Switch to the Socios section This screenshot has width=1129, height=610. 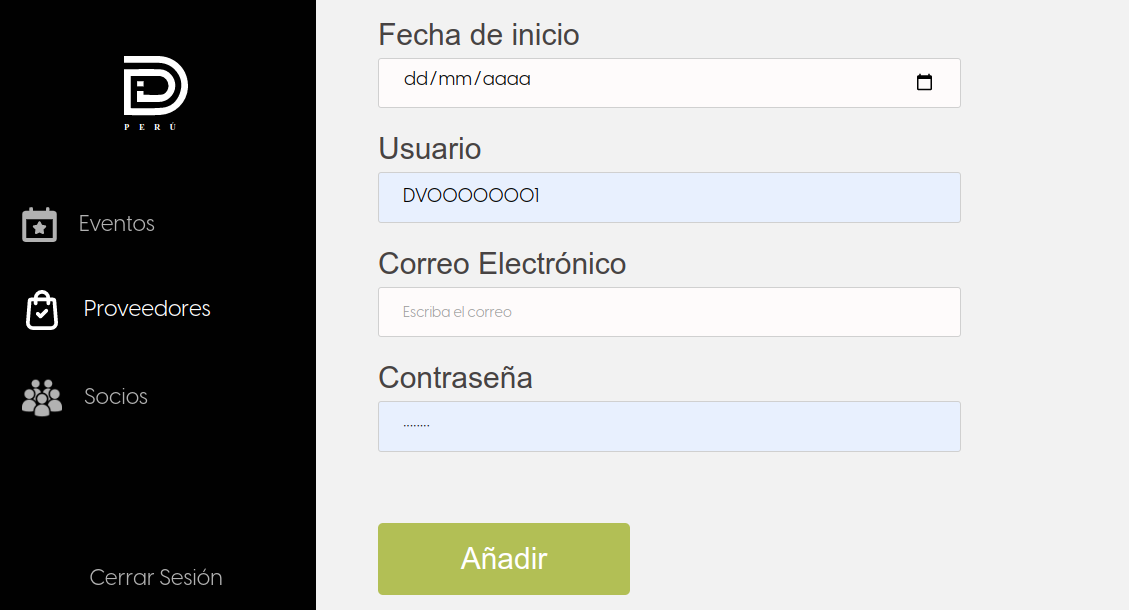click(116, 396)
